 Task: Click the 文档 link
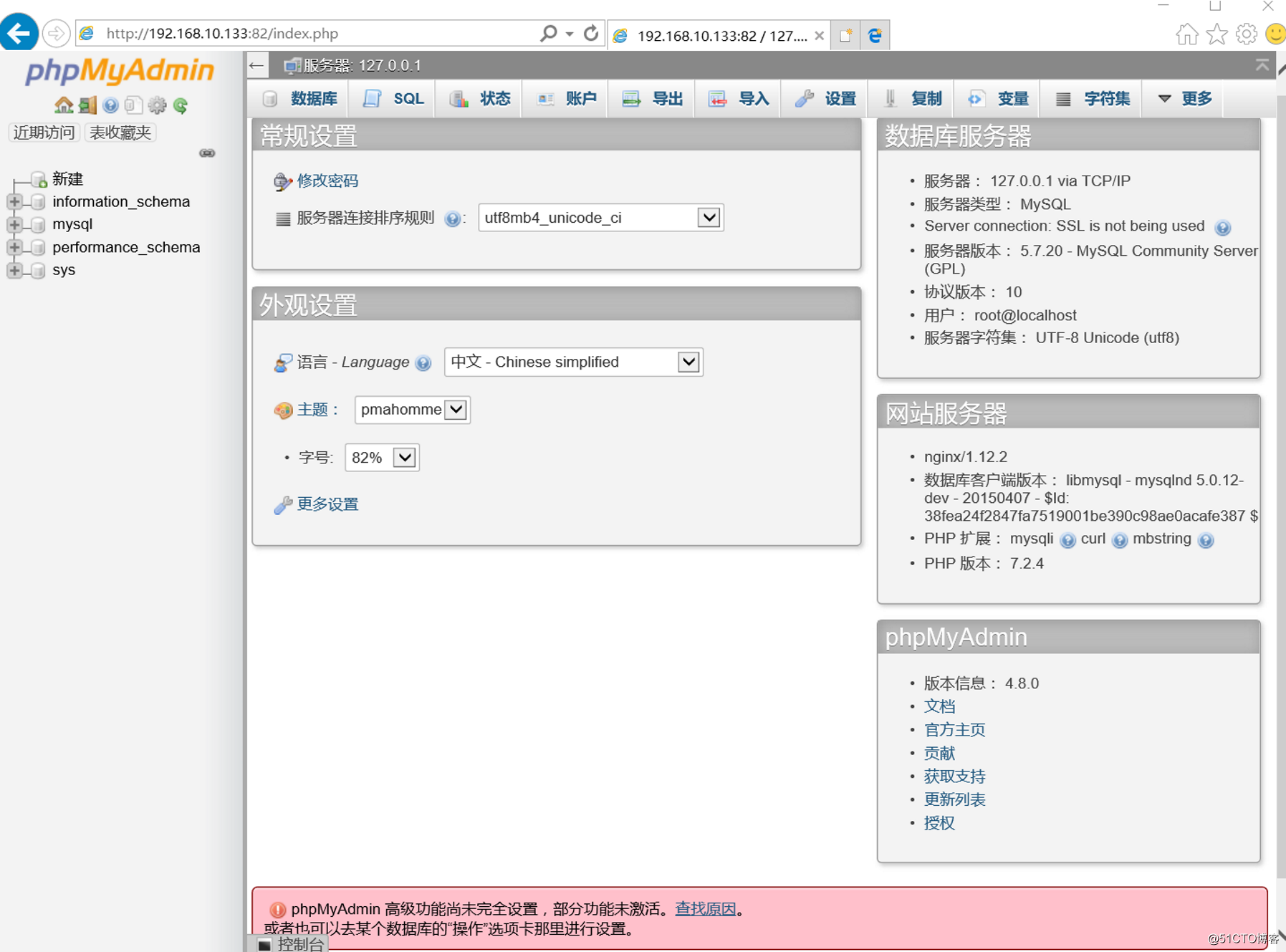click(x=939, y=707)
